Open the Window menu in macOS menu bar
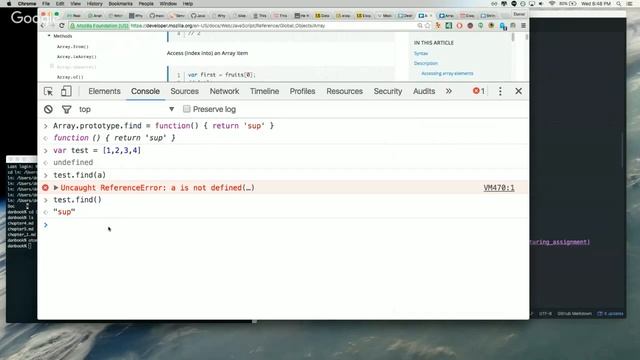The height and width of the screenshot is (360, 640). [168, 4]
